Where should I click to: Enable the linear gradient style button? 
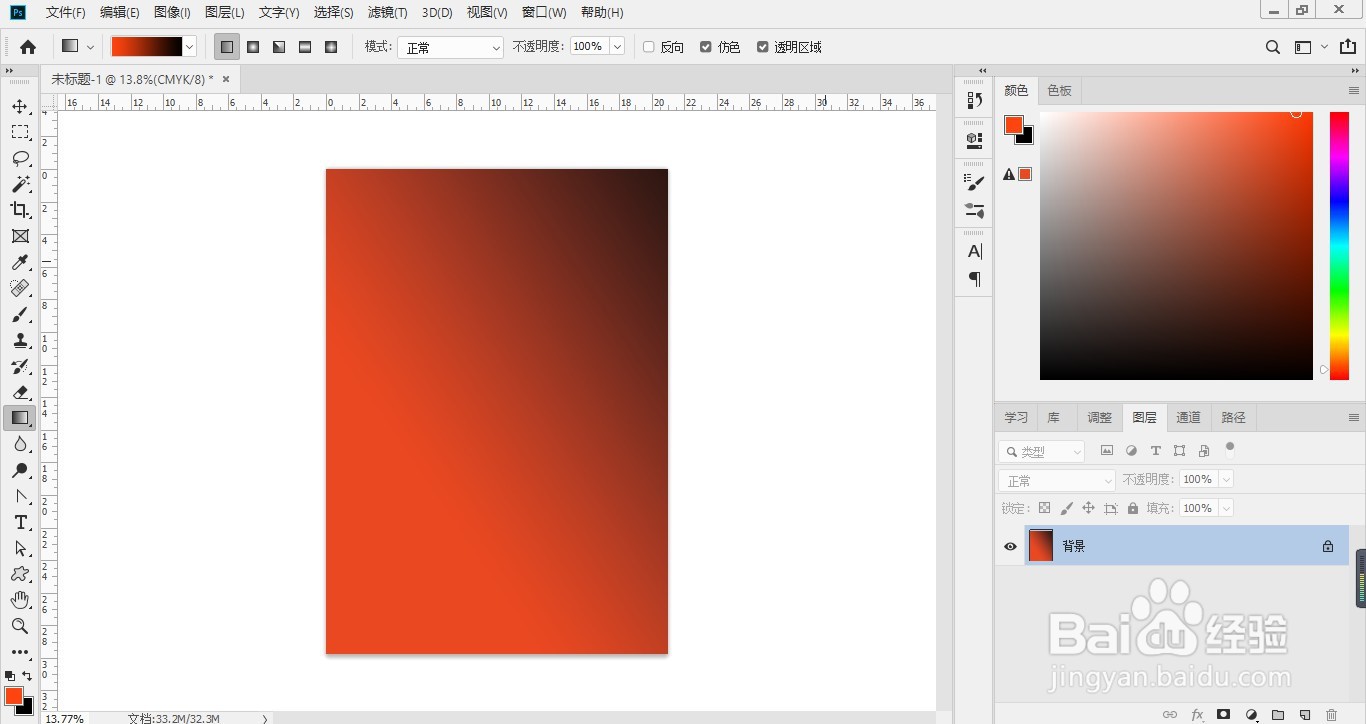coord(227,47)
